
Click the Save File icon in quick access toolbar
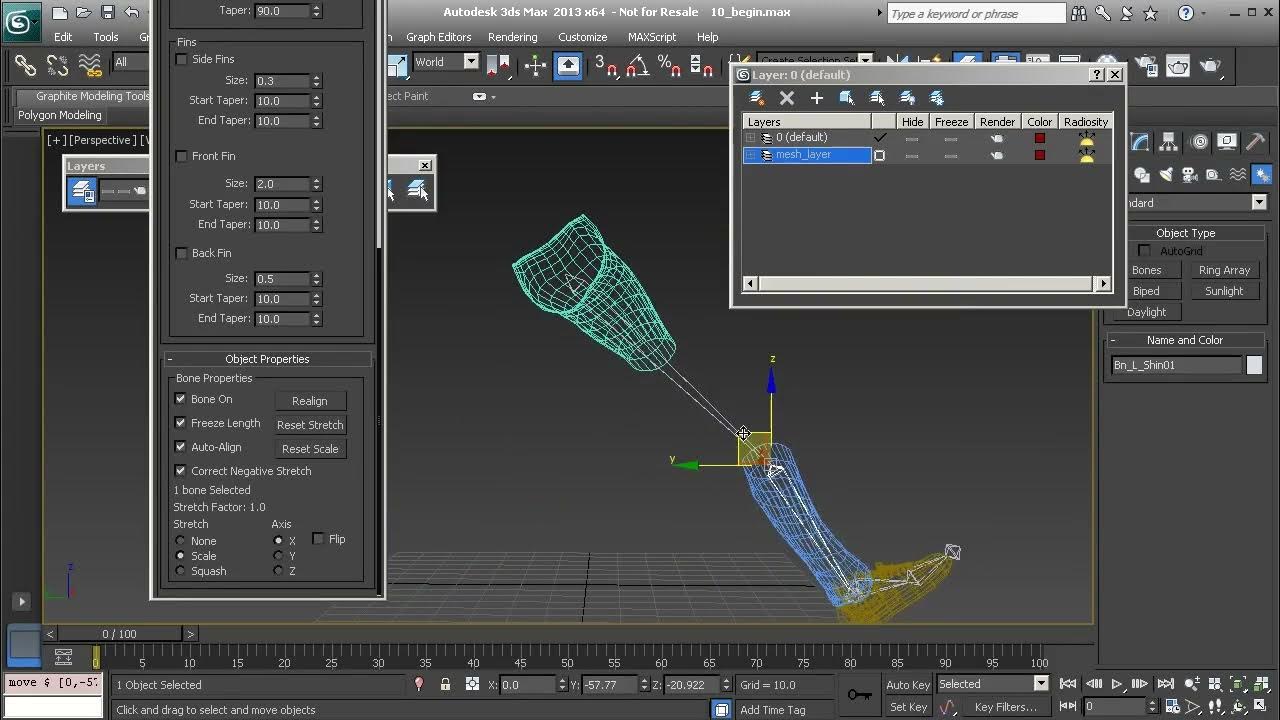click(x=107, y=13)
